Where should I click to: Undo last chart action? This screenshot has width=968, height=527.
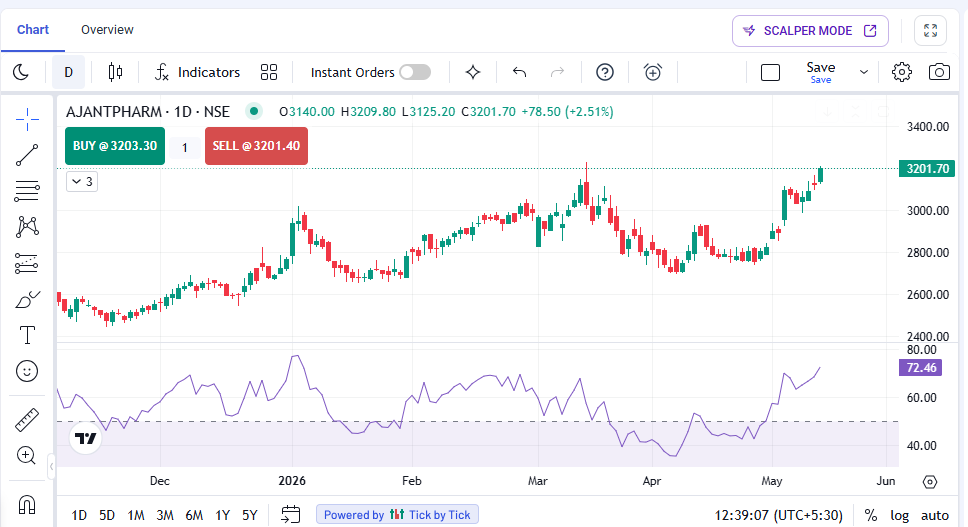point(519,72)
